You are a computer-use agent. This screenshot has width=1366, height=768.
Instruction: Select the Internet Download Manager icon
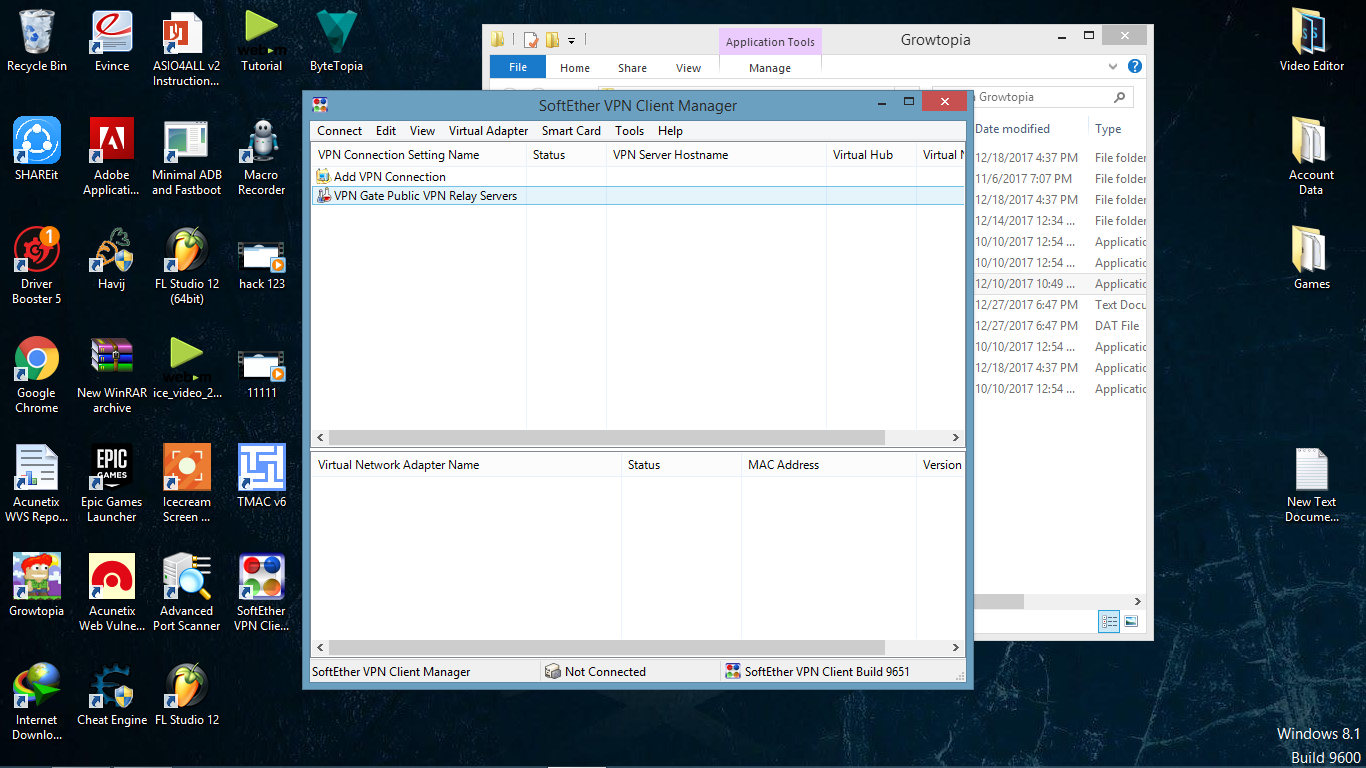[x=37, y=702]
